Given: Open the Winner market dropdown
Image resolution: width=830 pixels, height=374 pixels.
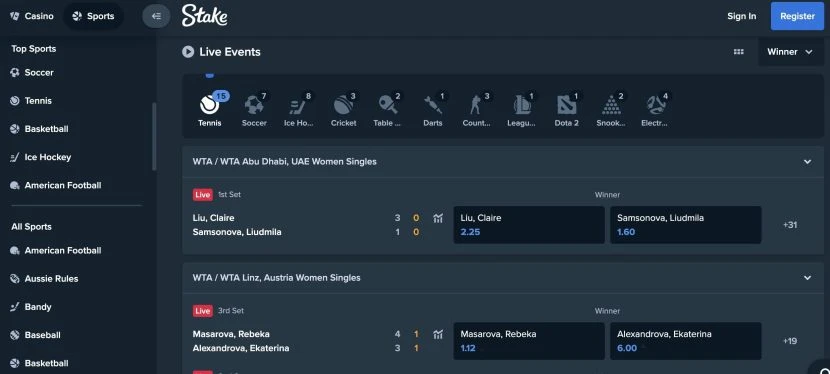Looking at the screenshot, I should [x=790, y=52].
